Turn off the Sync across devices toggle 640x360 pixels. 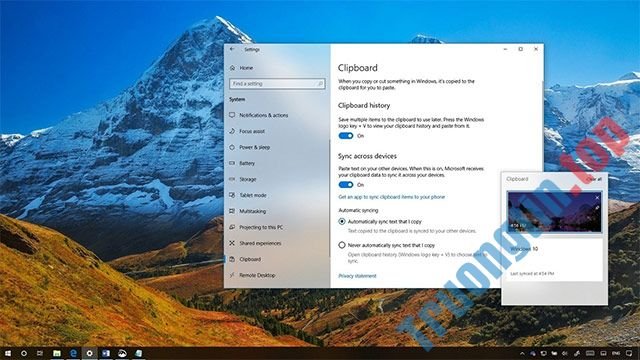(346, 185)
